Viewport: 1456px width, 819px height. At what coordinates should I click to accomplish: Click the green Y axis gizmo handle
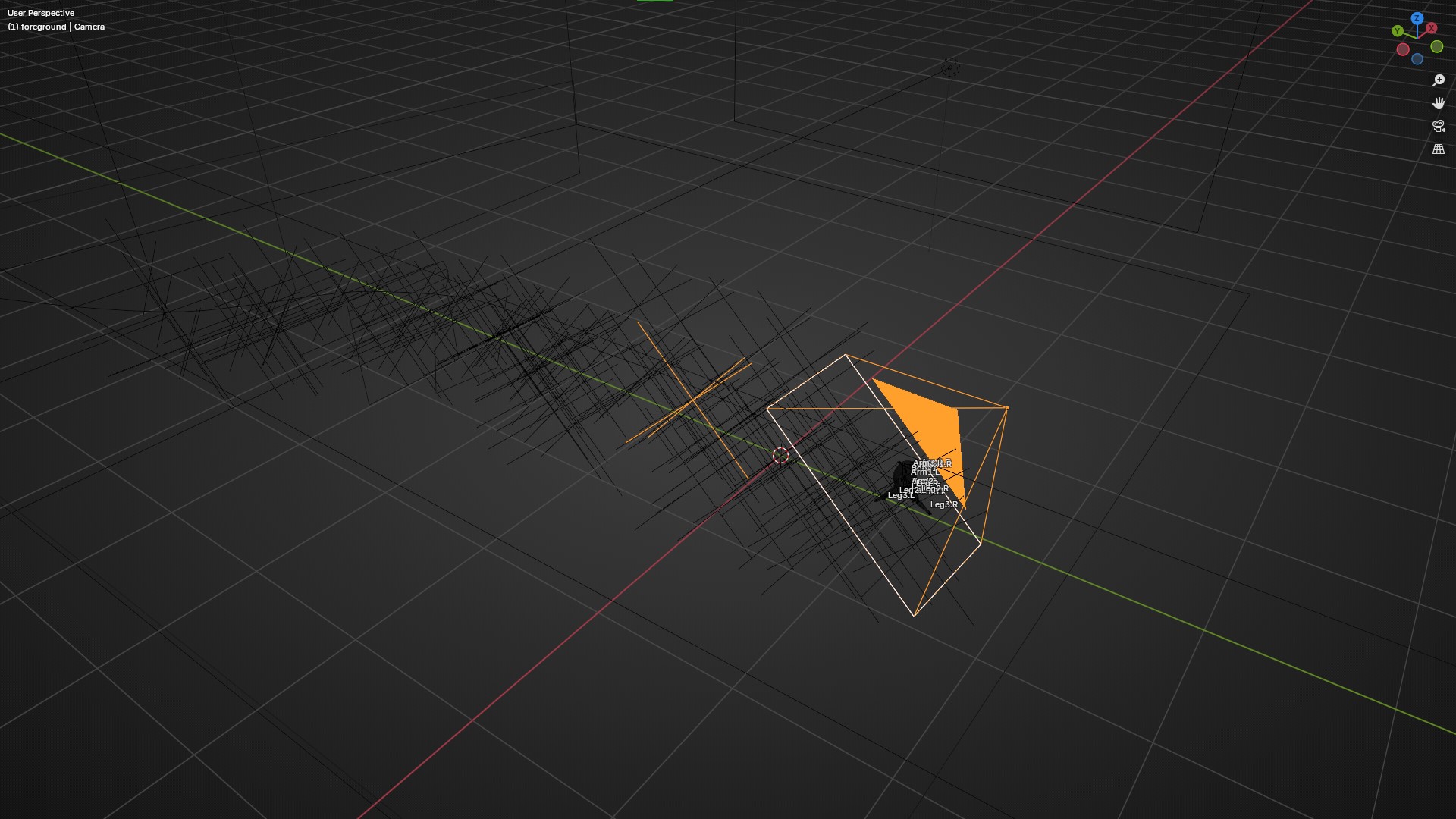pos(1397,31)
